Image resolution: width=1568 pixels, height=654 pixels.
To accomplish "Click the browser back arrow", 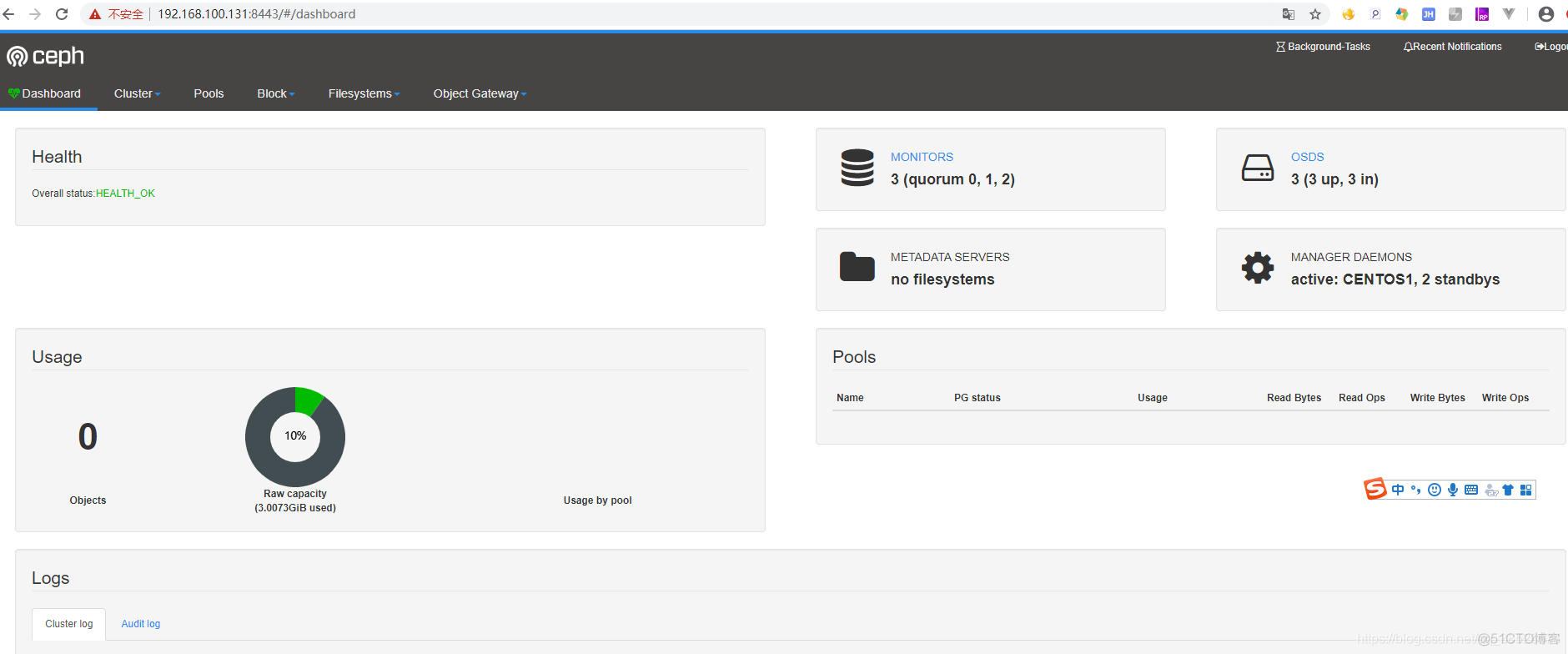I will [9, 14].
